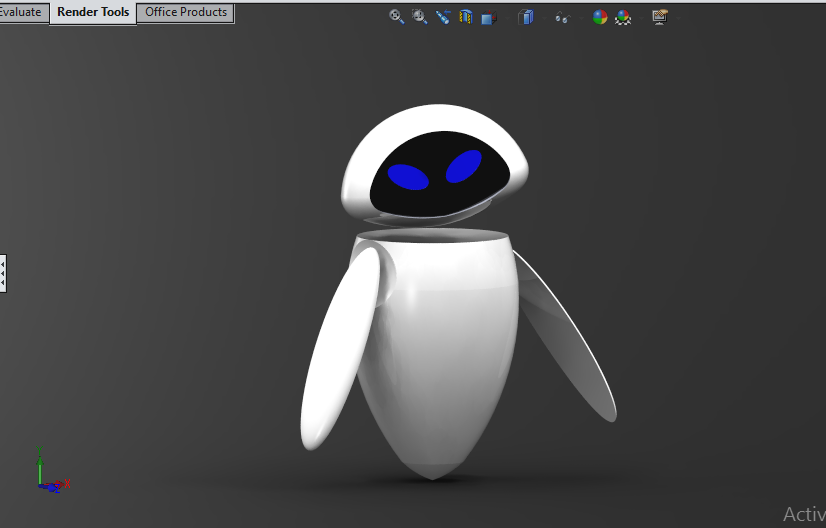Expand the View Settings dropdown arrow
The height and width of the screenshot is (528, 826).
coord(678,18)
